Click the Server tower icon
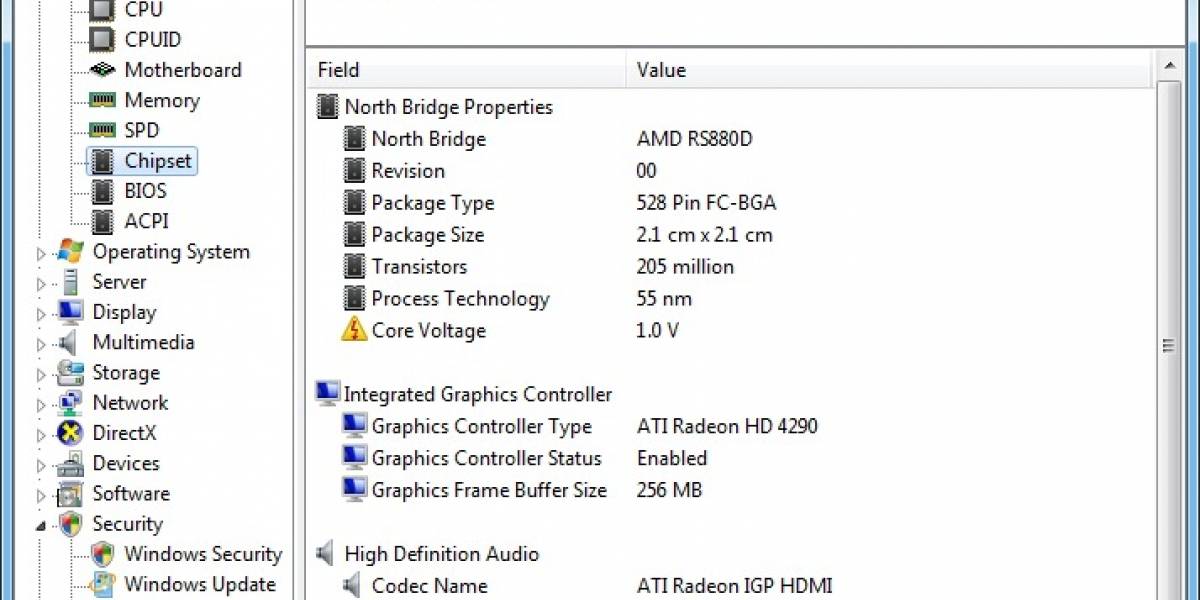This screenshot has width=1200, height=600. tap(70, 282)
